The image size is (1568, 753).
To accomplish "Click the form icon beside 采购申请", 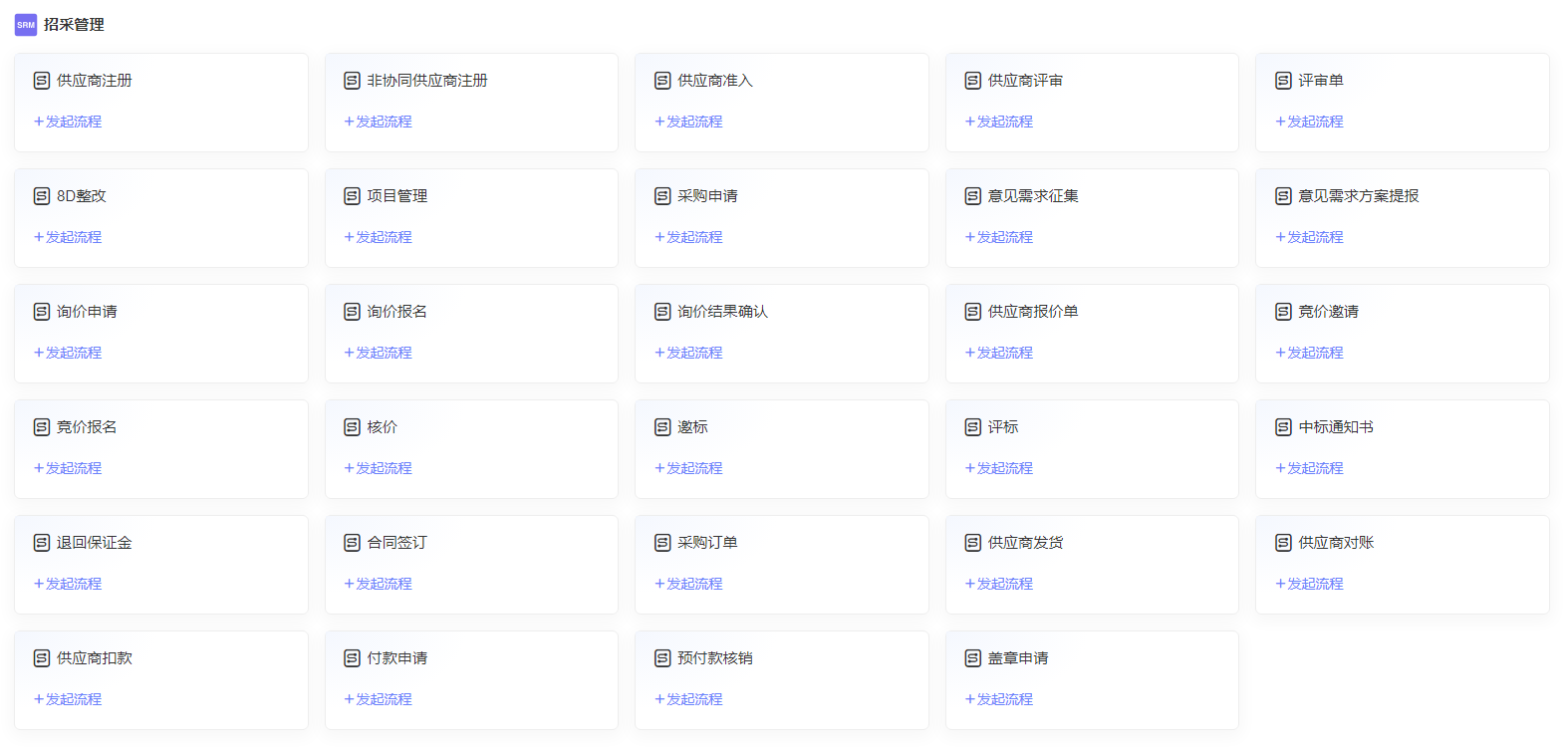I will click(662, 196).
